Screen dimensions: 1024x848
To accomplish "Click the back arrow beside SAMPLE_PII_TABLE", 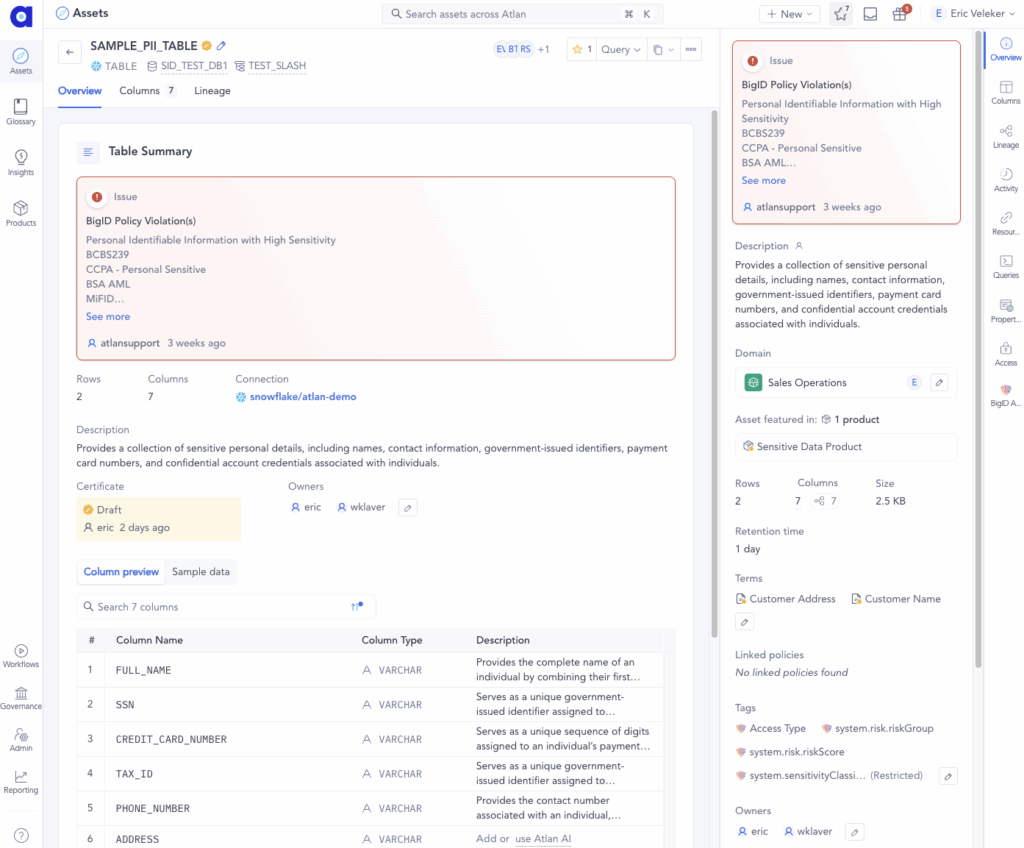I will pyautogui.click(x=69, y=53).
